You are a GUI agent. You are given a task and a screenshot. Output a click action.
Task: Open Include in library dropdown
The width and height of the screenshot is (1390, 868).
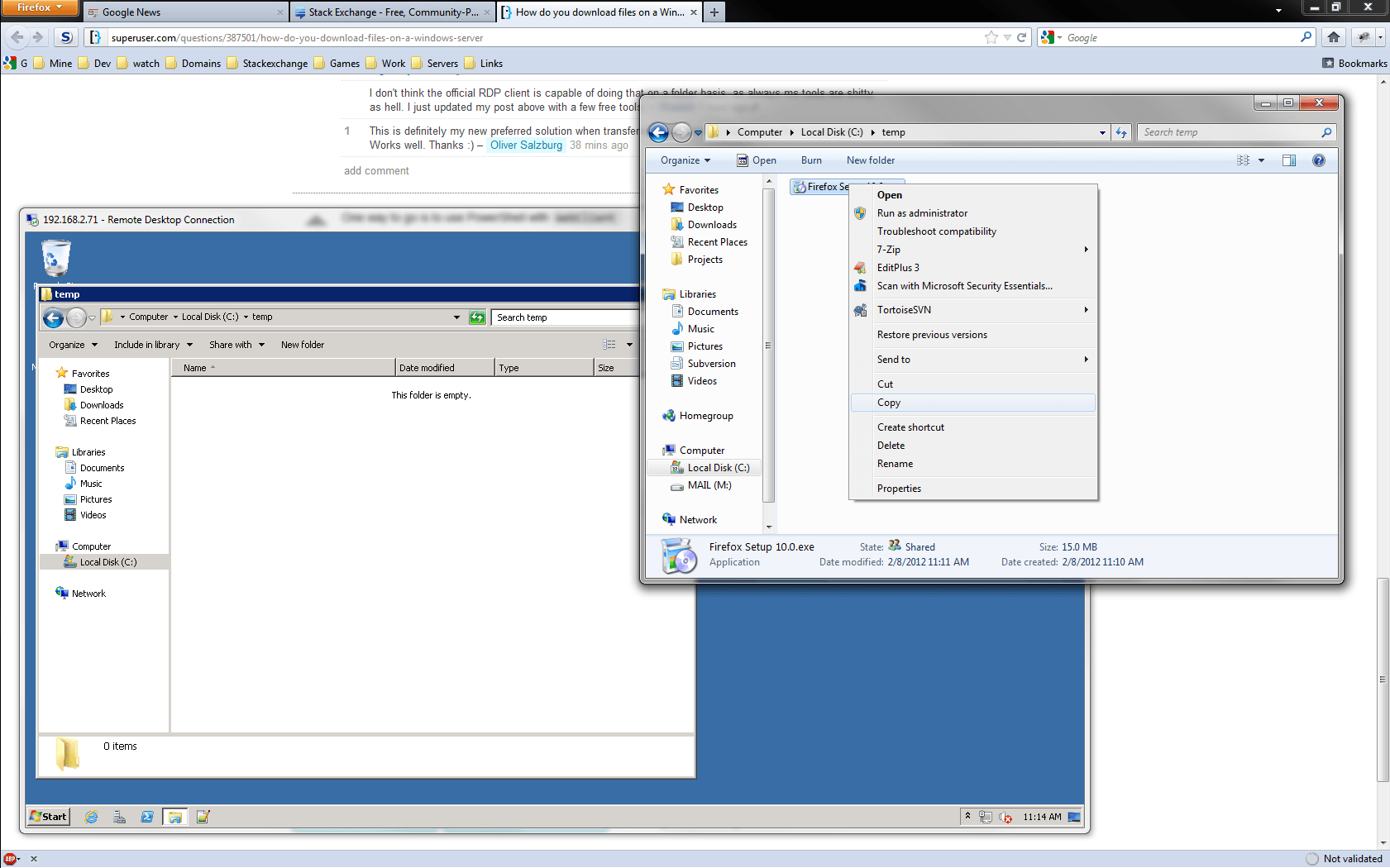[153, 345]
